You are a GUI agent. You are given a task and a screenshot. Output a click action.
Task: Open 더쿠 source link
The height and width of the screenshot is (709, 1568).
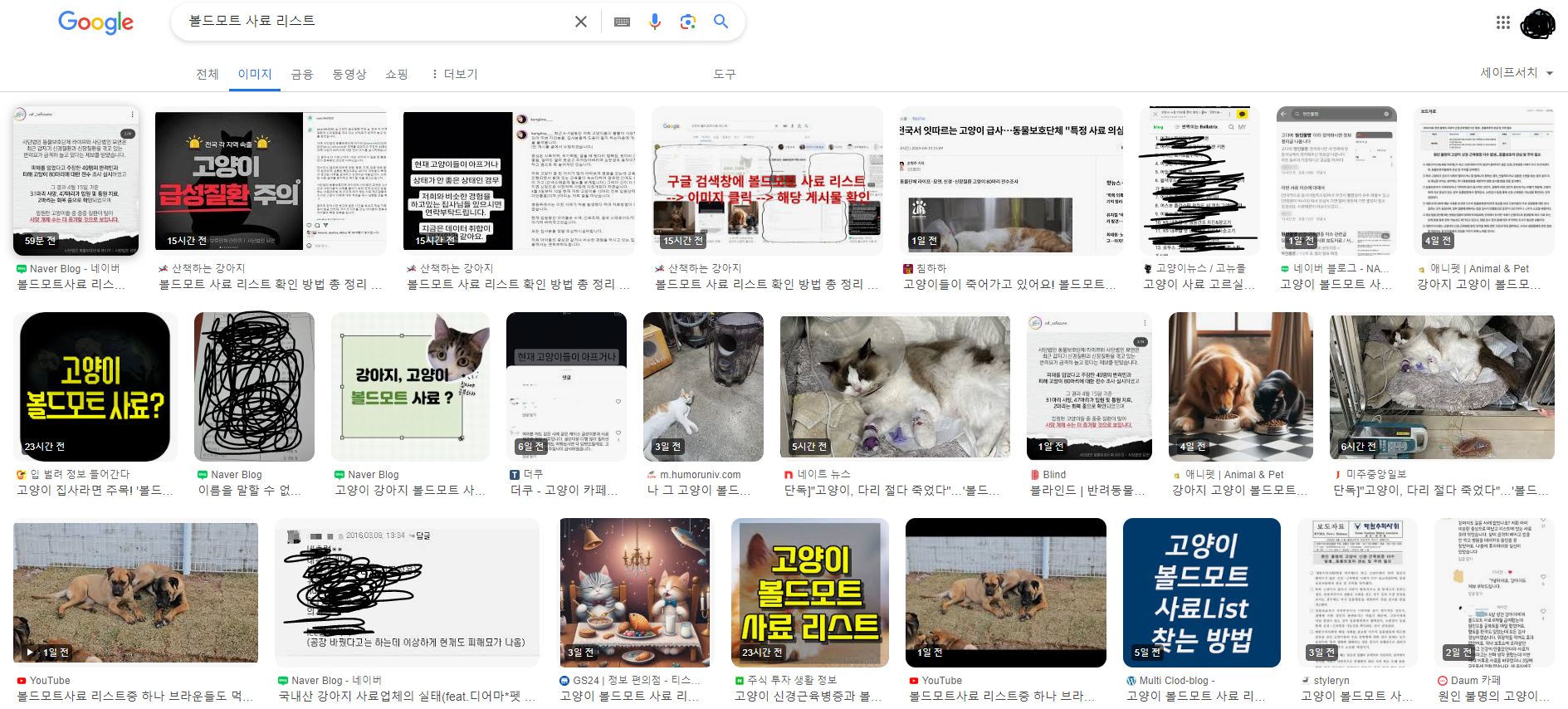tap(526, 475)
